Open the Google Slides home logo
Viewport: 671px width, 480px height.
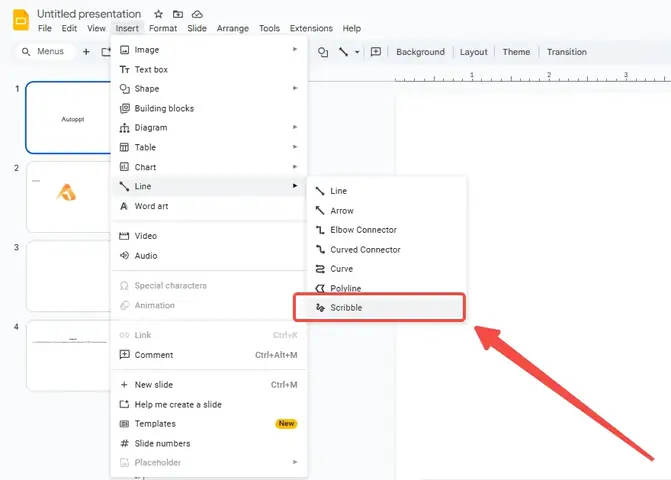(21, 20)
